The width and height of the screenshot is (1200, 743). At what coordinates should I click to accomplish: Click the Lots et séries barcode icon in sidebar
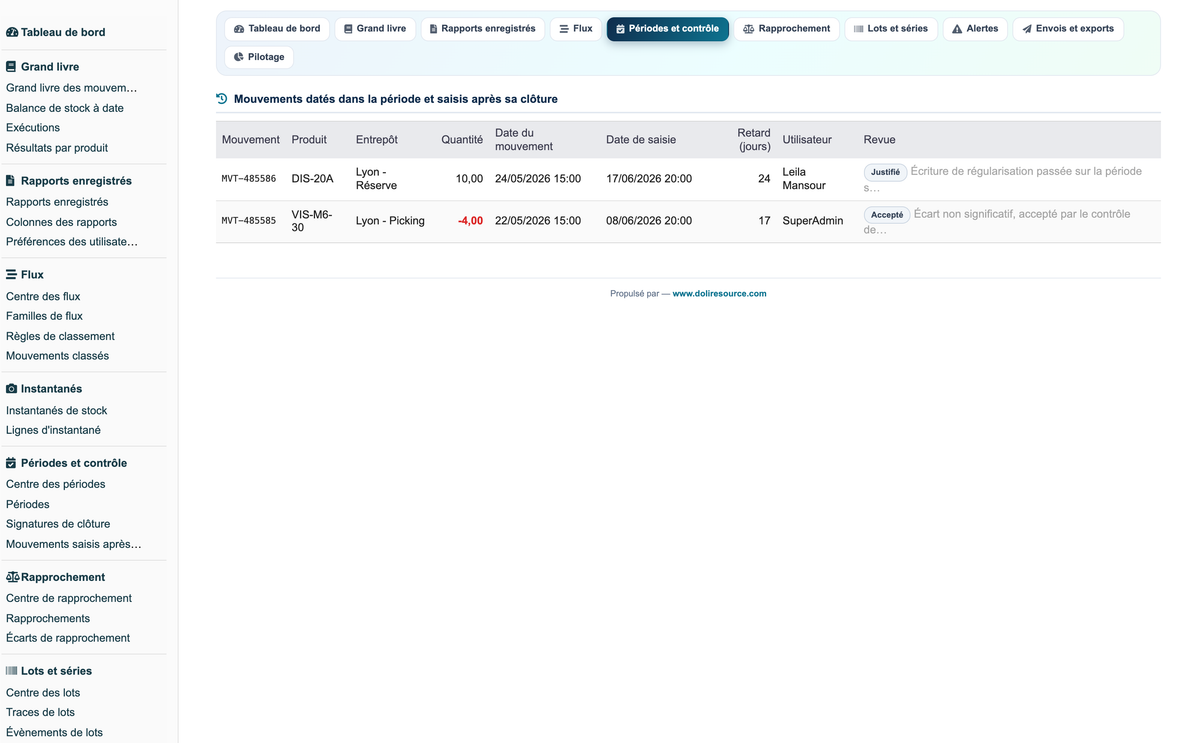12,671
